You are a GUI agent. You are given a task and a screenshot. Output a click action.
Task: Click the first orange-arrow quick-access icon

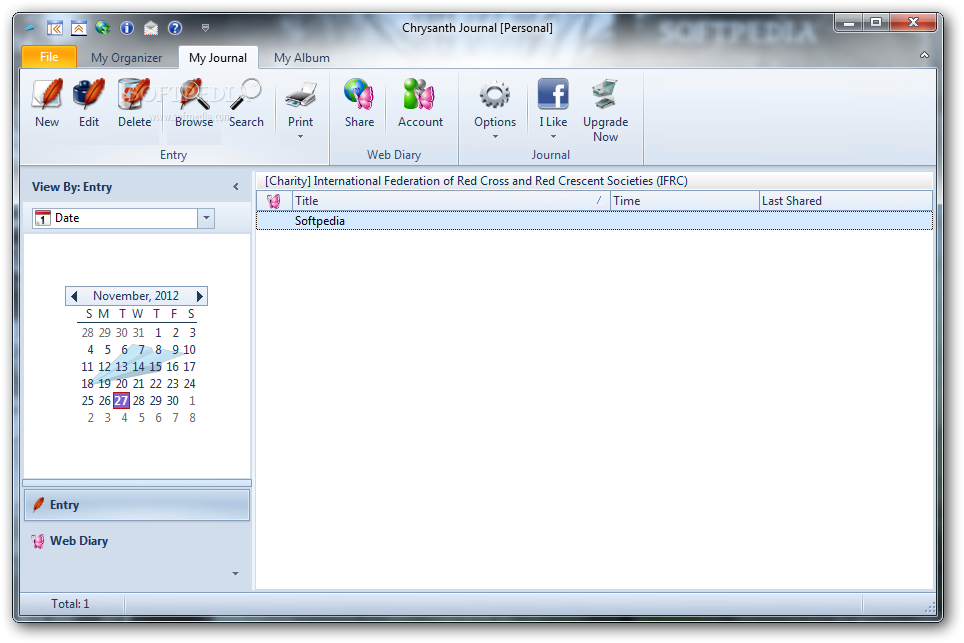[x=55, y=28]
